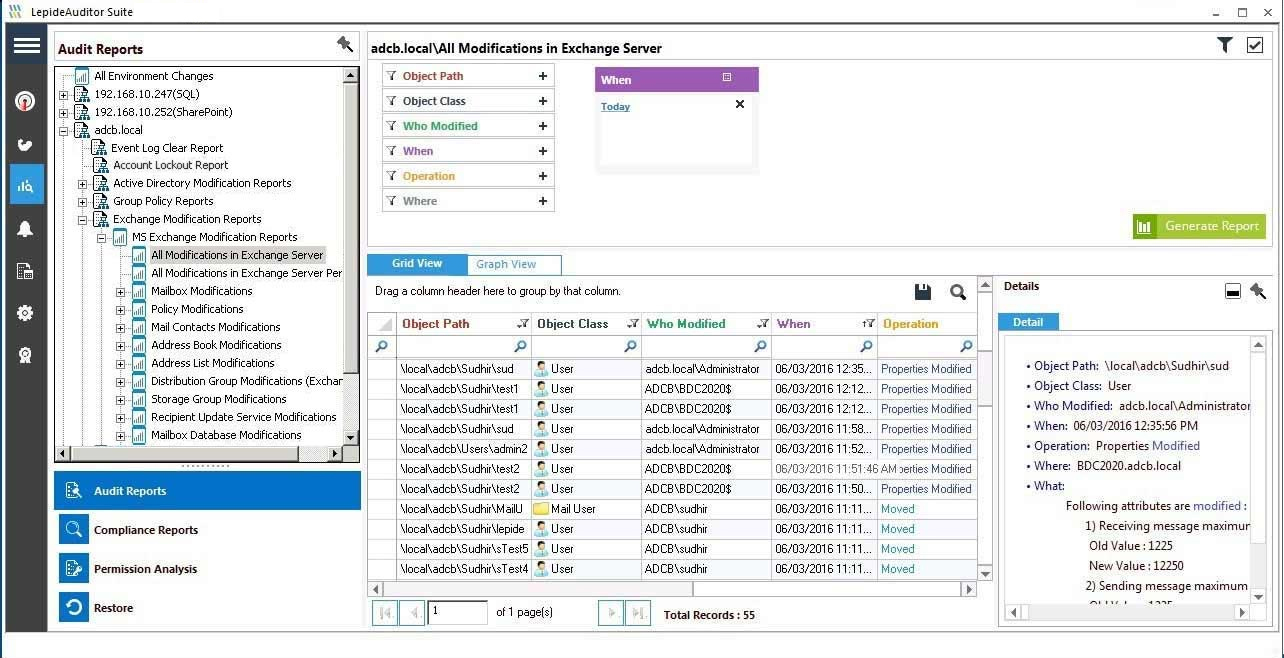Click the When column sort-filter icon
The image size is (1284, 658).
tap(868, 324)
